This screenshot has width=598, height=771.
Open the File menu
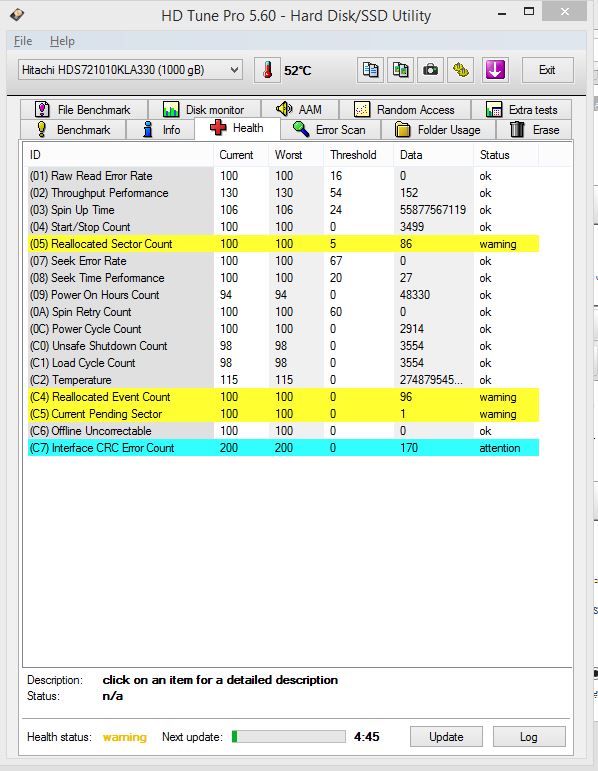coord(23,41)
